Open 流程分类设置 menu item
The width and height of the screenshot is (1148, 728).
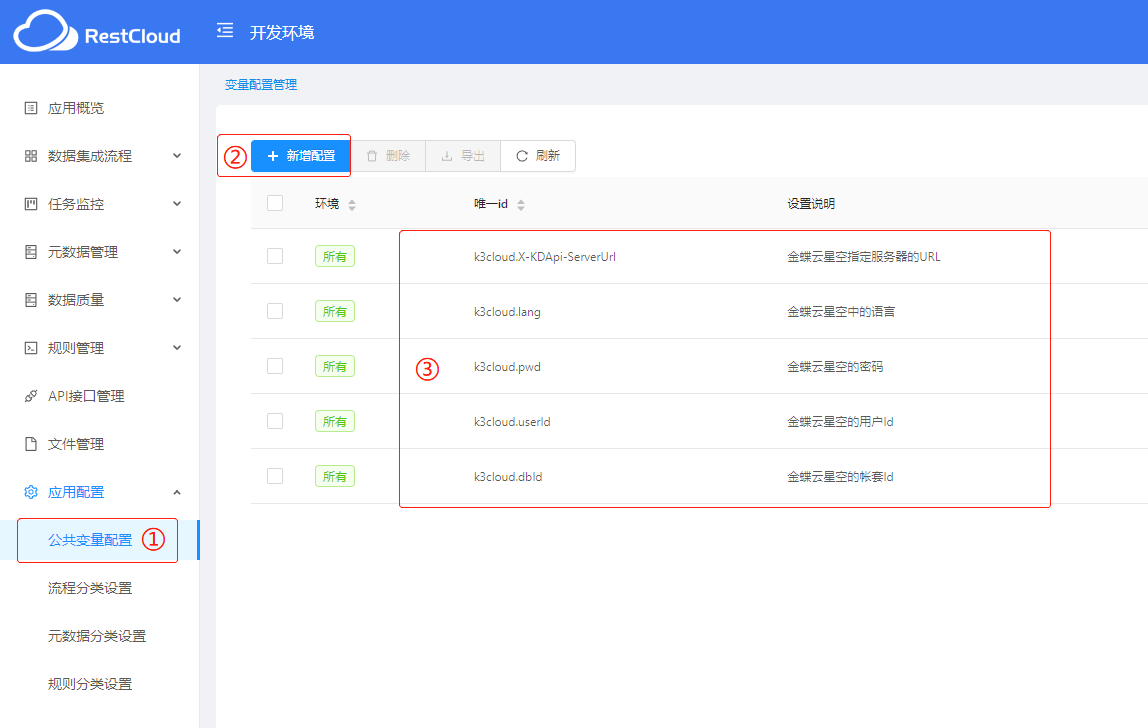click(x=90, y=588)
